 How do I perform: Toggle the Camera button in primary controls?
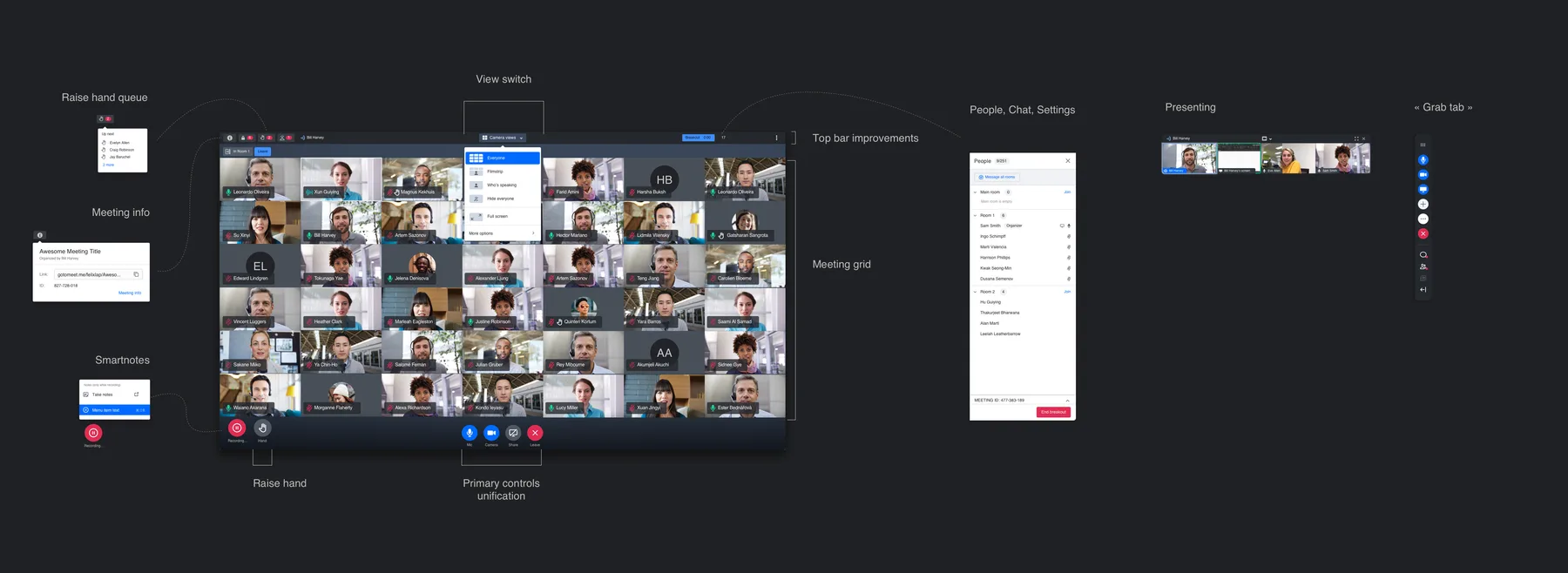click(491, 433)
